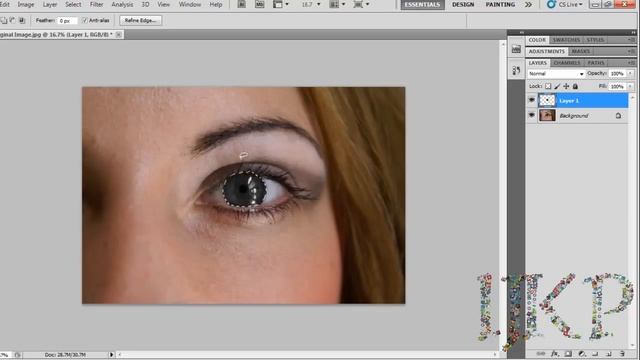Open the 3D menu
The height and width of the screenshot is (360, 640).
[145, 4]
